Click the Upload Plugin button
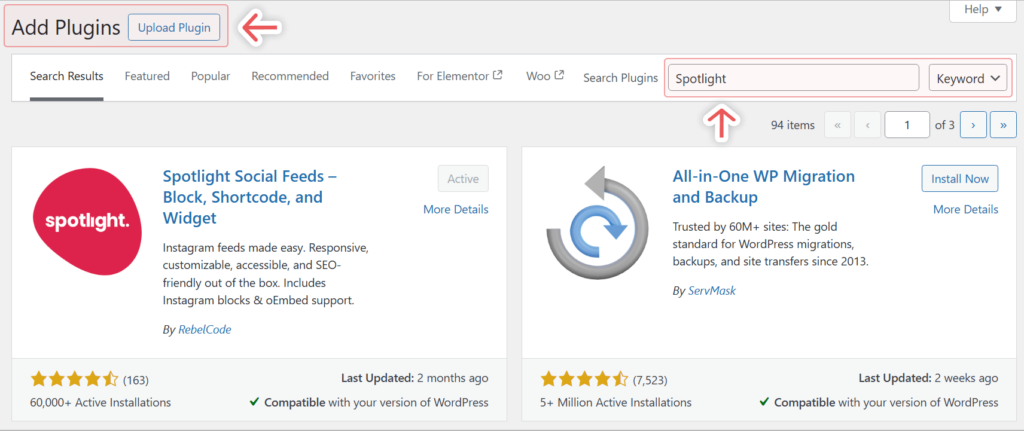1024x431 pixels. click(174, 27)
